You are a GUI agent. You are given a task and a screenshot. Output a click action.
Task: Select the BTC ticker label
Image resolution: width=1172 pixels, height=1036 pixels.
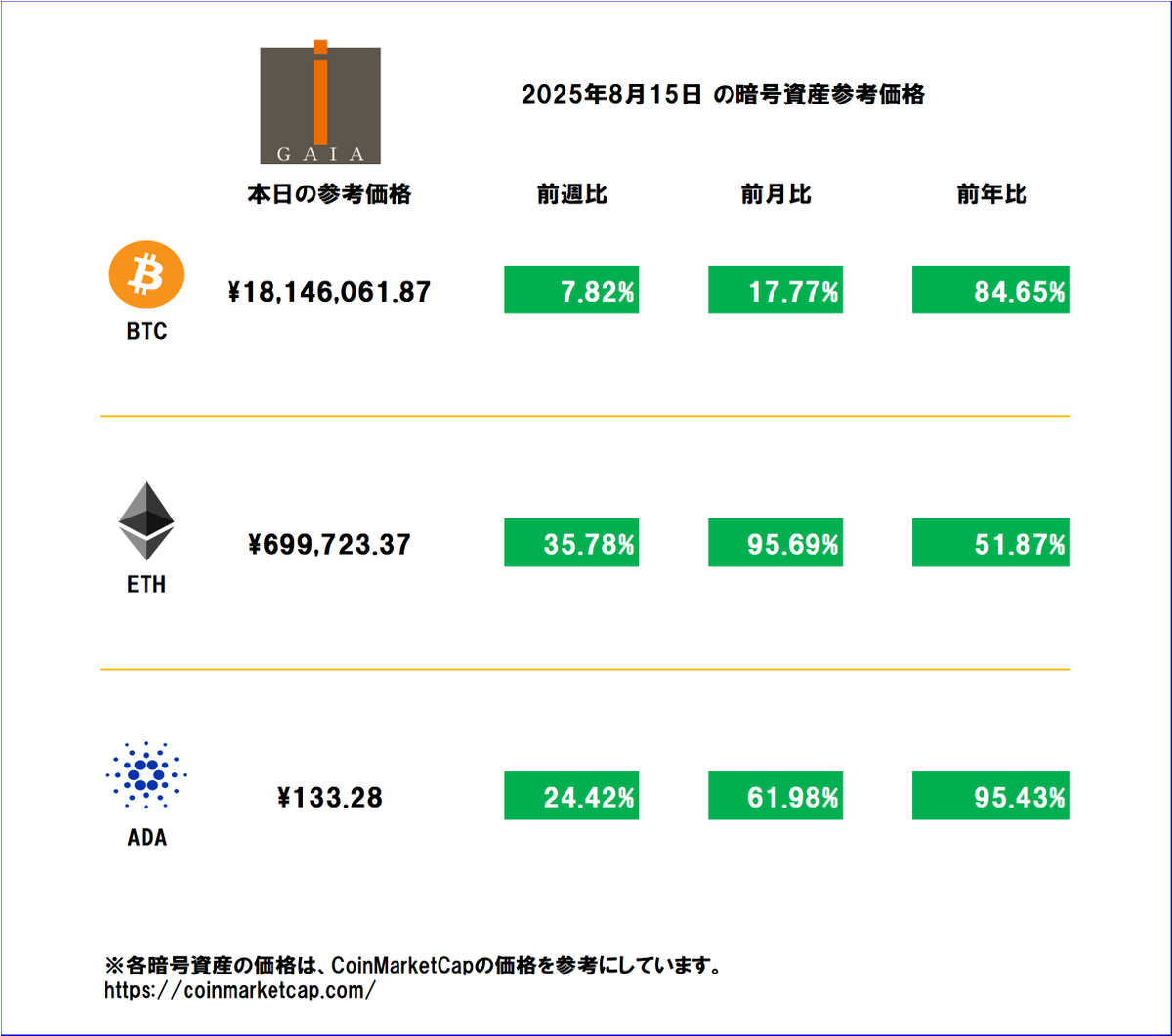[146, 332]
